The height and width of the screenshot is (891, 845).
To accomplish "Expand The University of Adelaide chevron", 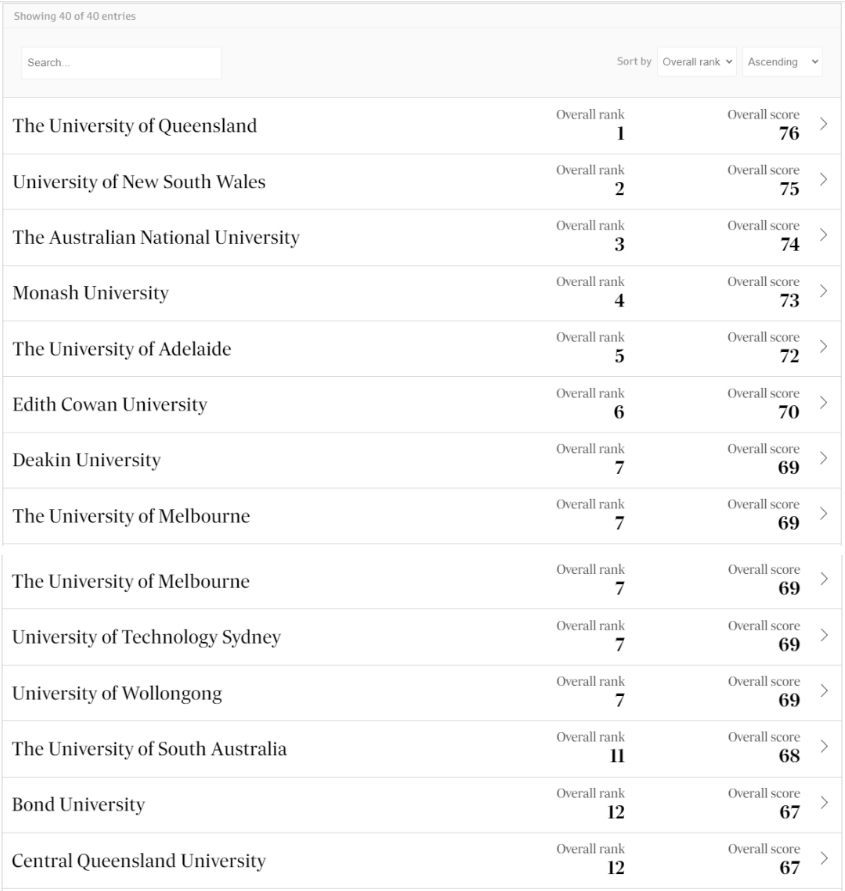I will (823, 347).
